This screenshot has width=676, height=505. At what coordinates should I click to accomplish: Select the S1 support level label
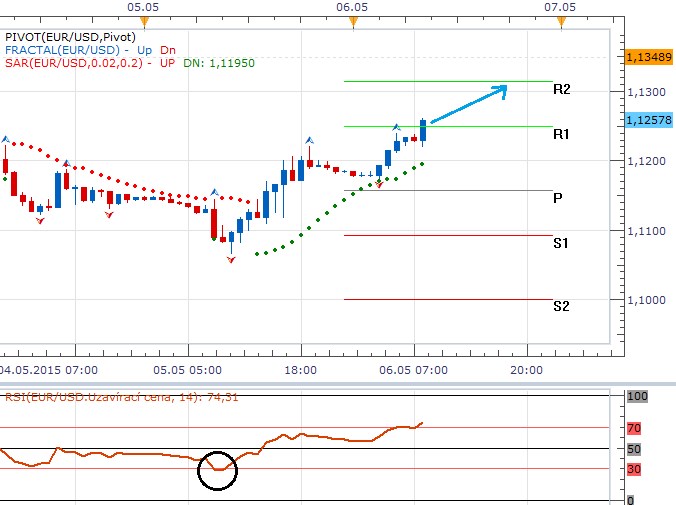coord(561,243)
